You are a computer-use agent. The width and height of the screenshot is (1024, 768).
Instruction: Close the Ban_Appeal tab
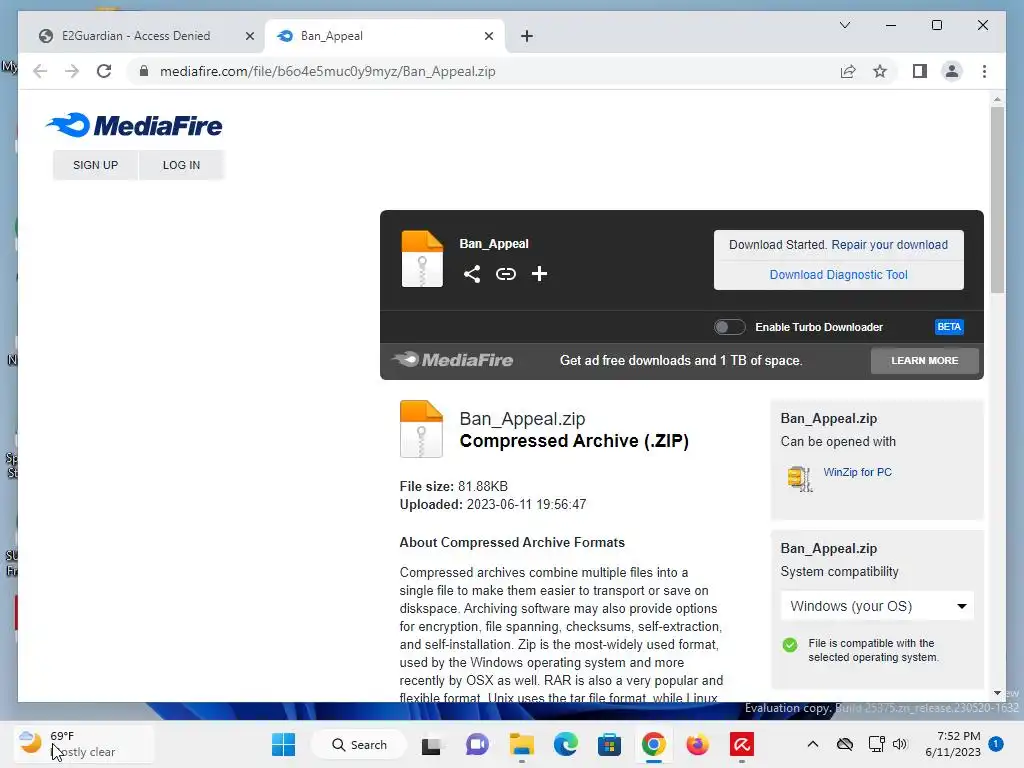pos(489,36)
